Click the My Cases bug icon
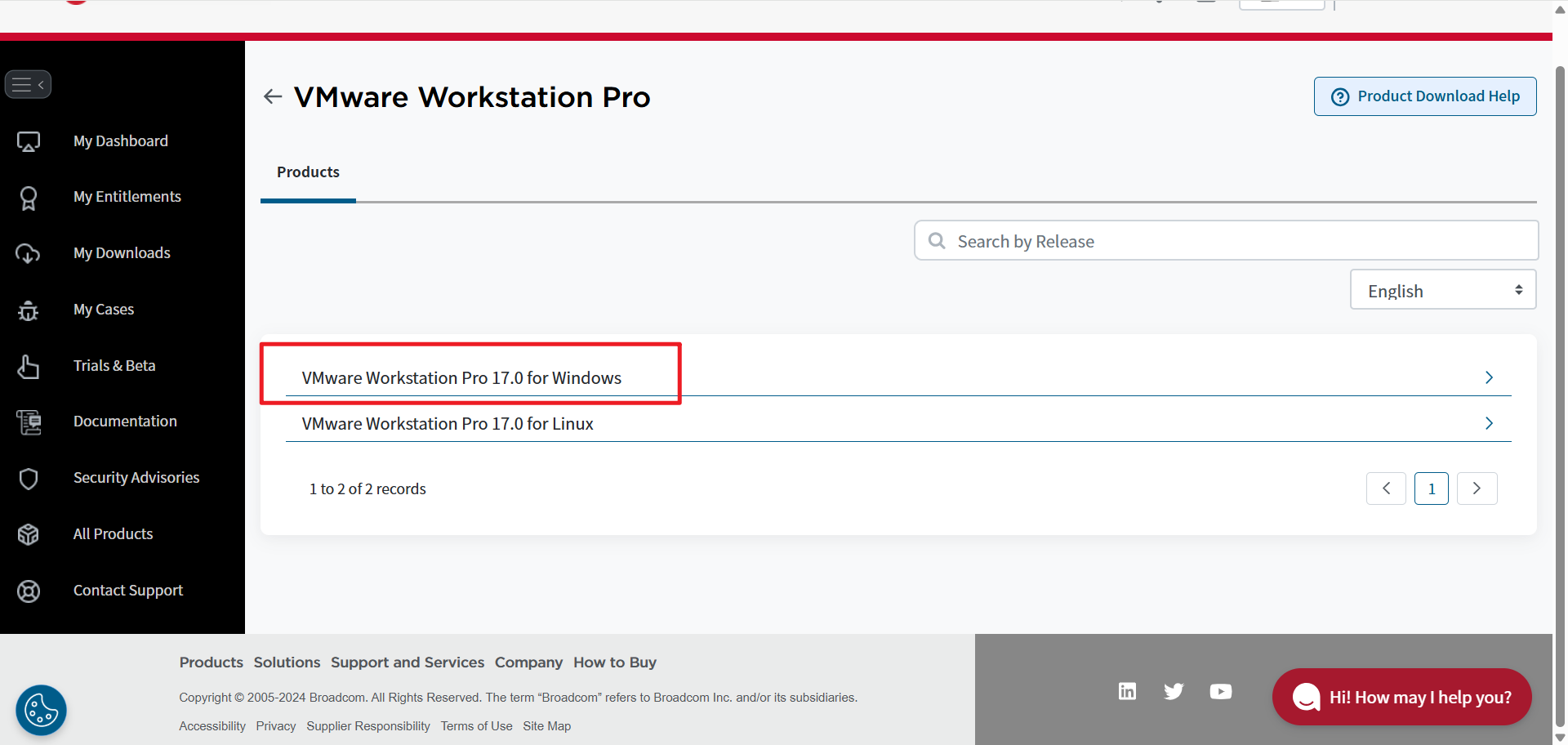 29,310
